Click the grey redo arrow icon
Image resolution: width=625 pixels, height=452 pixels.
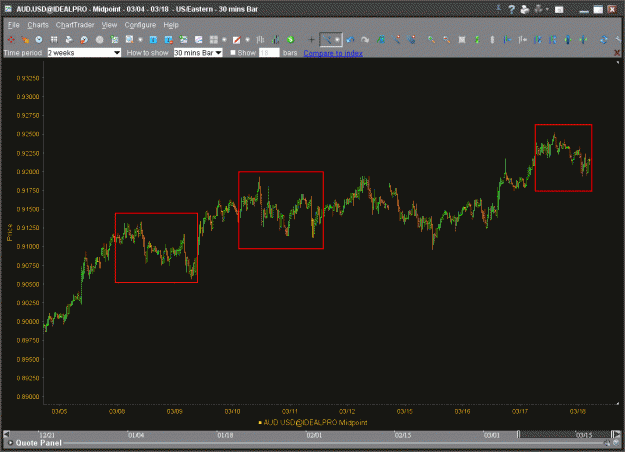click(365, 39)
